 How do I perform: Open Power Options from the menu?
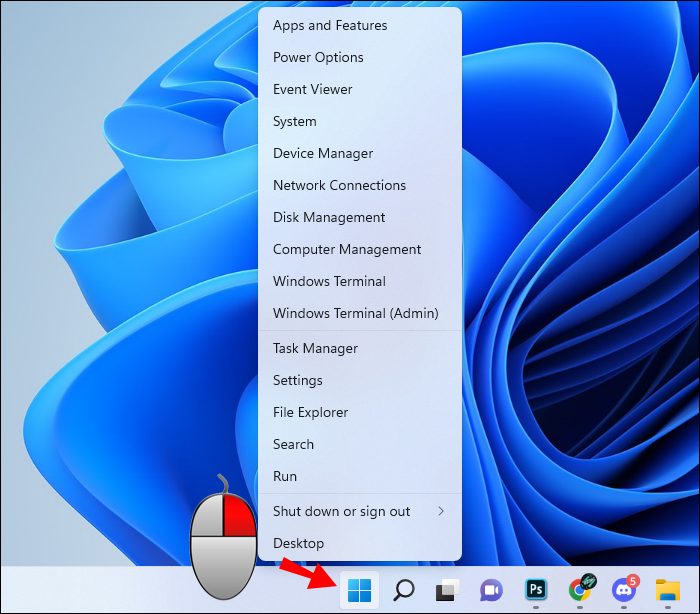pyautogui.click(x=318, y=57)
